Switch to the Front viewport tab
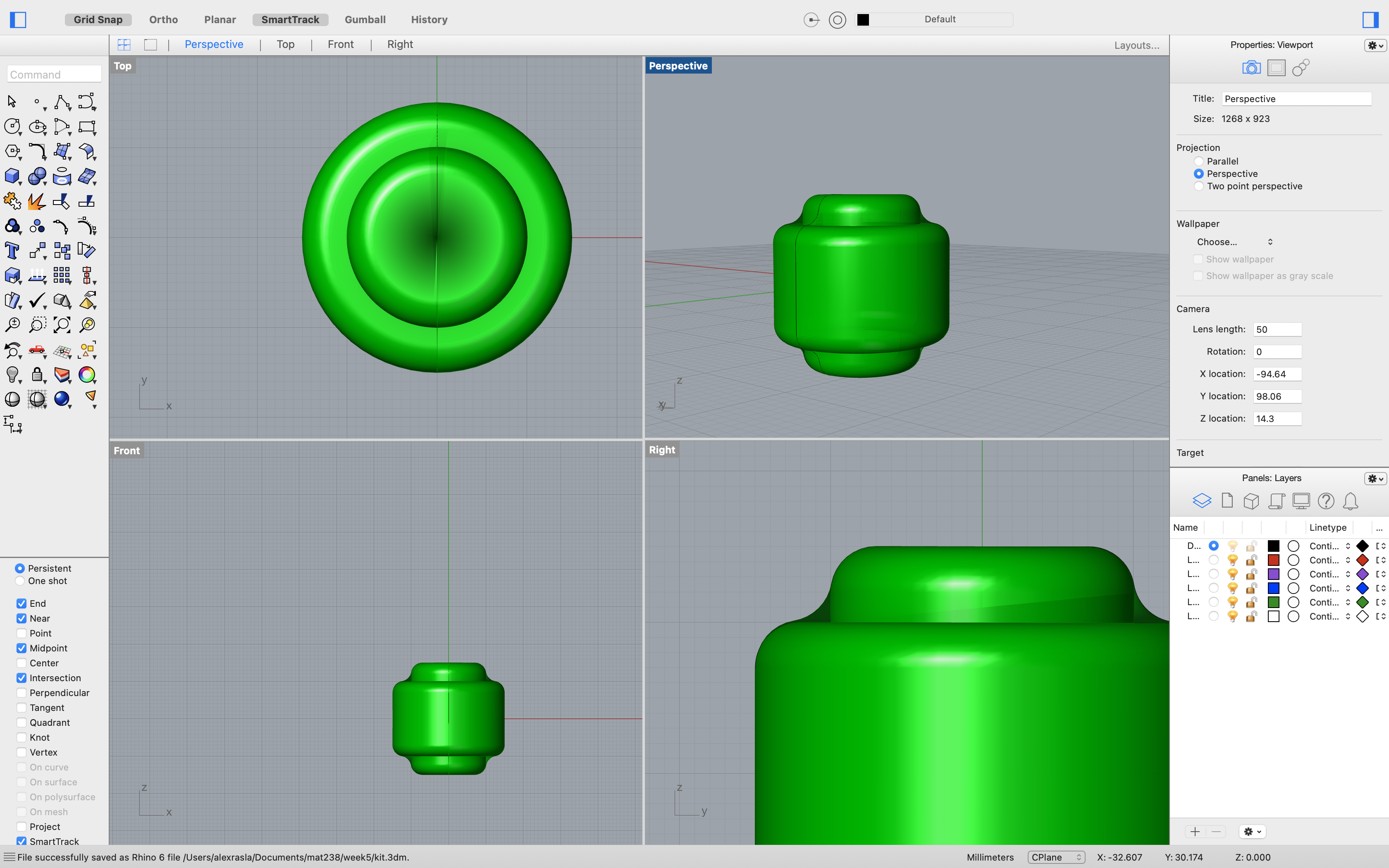Screen dimensions: 1389x868 click(340, 44)
